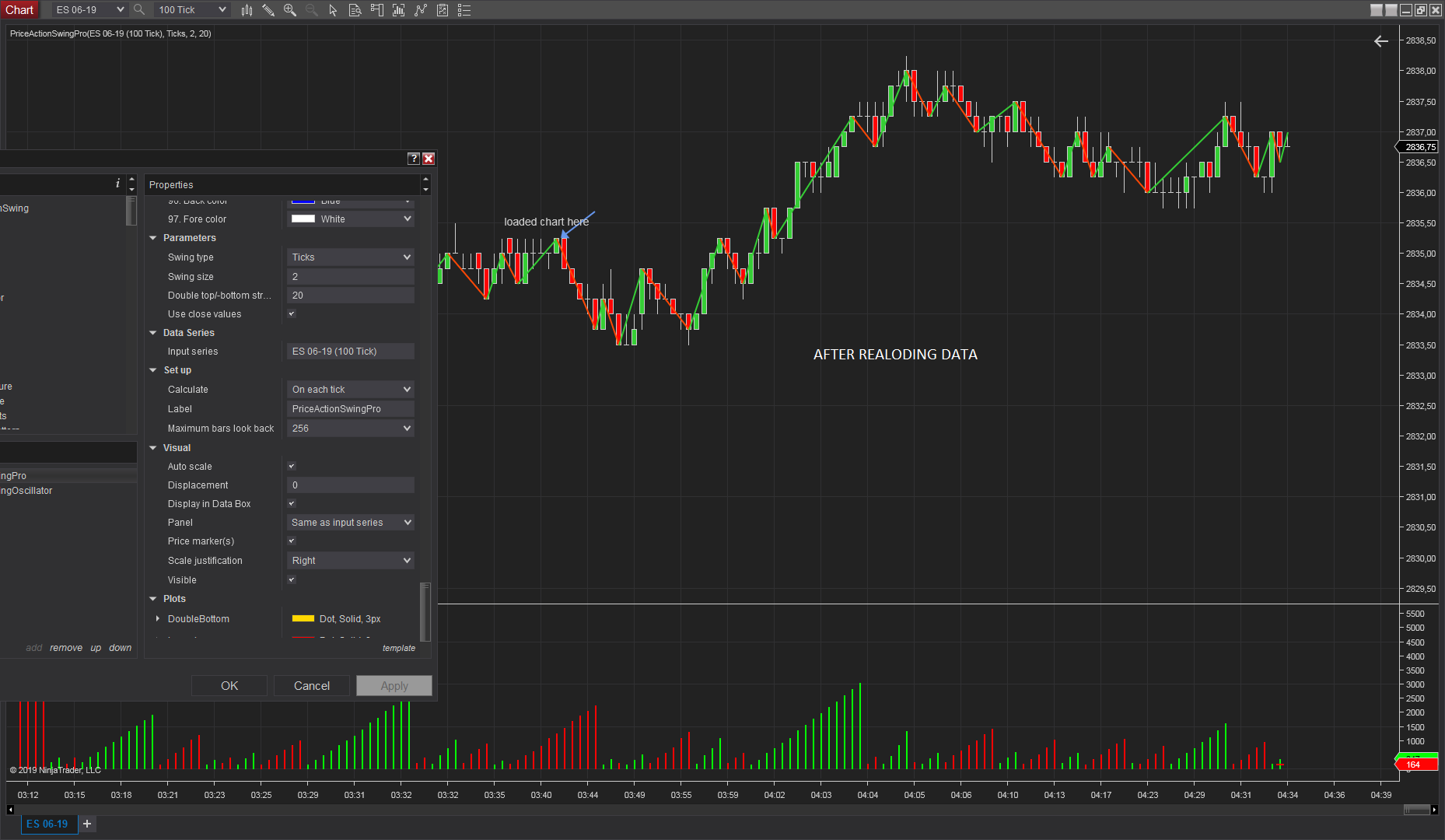Collapse the Parameters section
The height and width of the screenshot is (840, 1445).
(153, 238)
